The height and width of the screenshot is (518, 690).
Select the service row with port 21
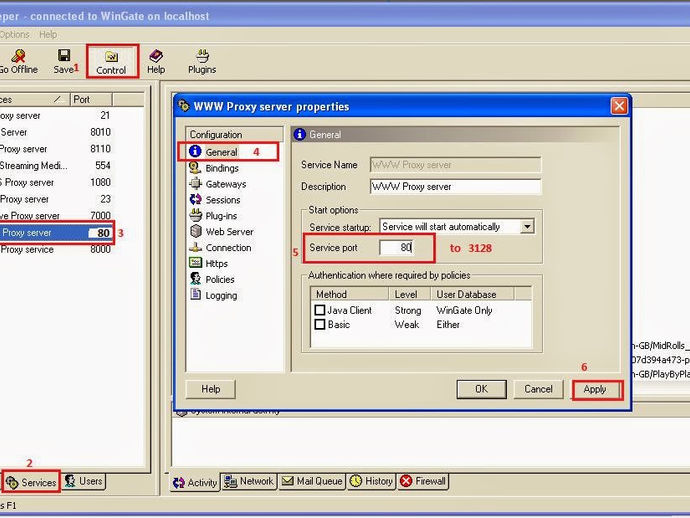click(x=56, y=116)
